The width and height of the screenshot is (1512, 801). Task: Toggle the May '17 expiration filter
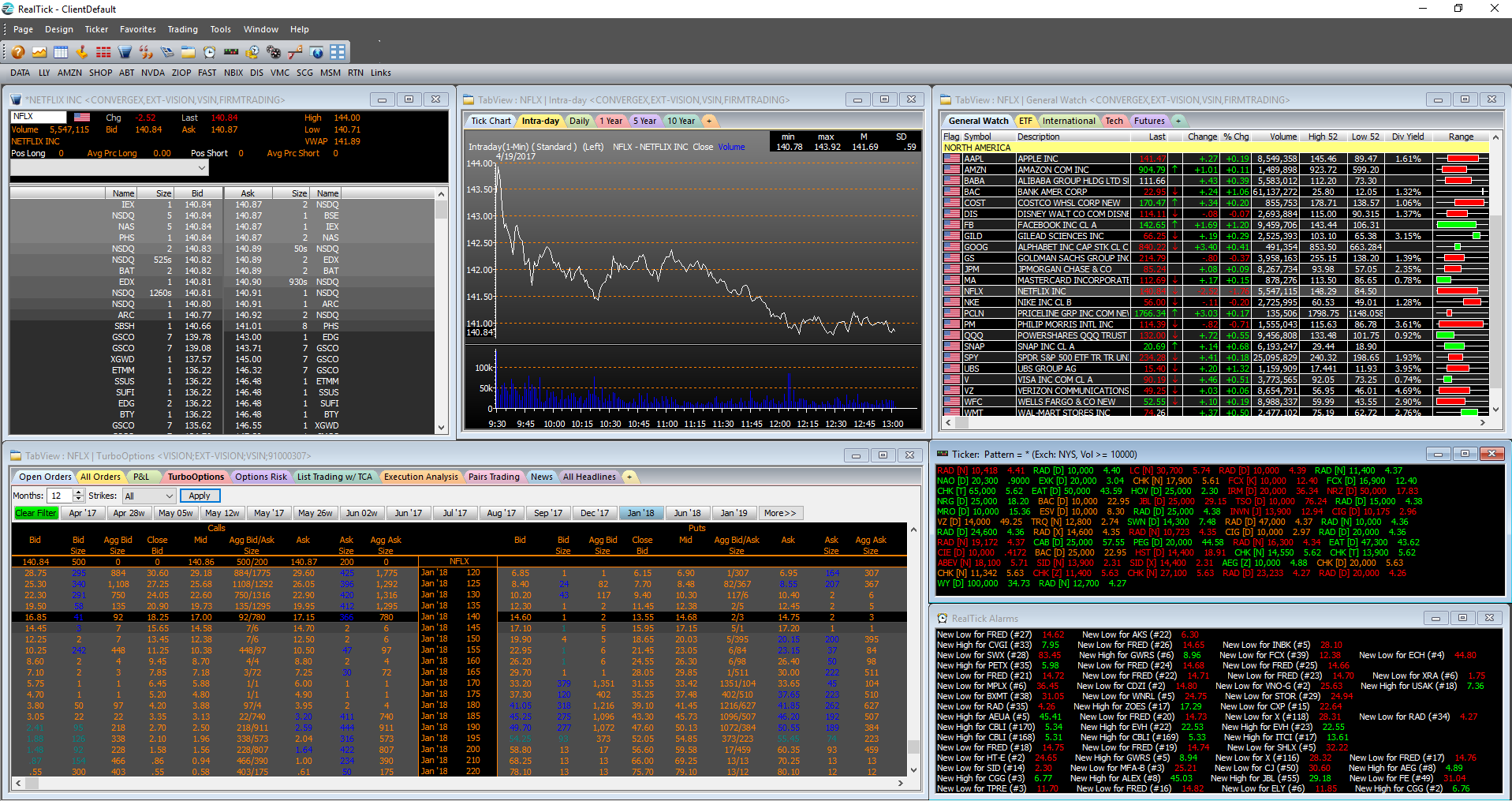(x=269, y=513)
